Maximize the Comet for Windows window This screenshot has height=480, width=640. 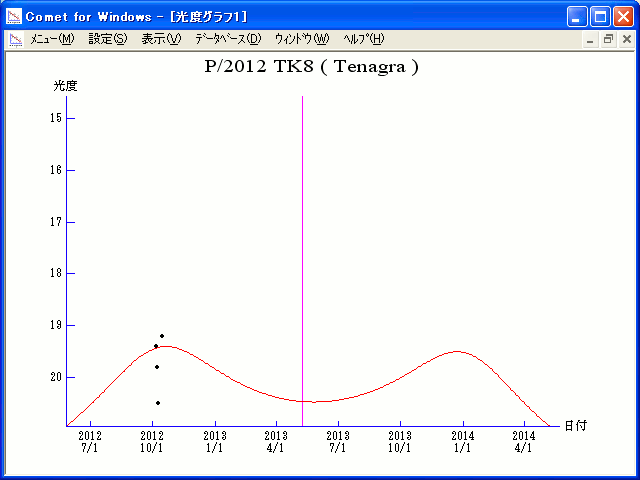point(600,17)
